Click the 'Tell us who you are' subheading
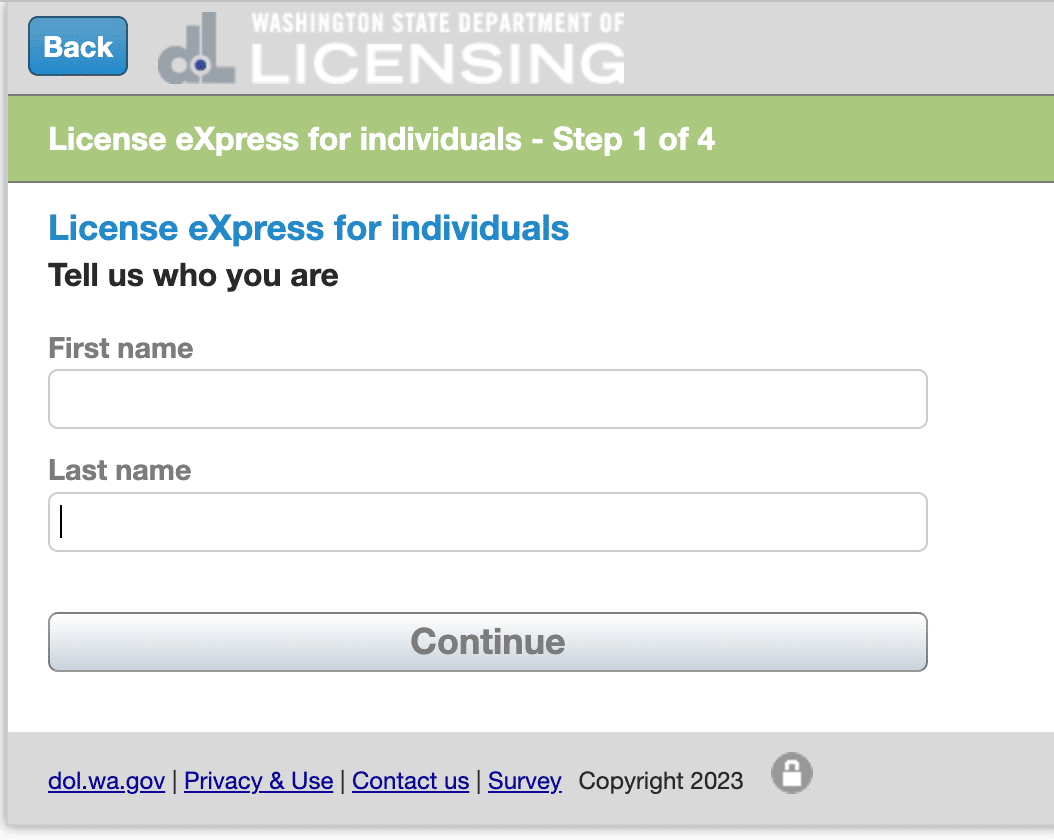This screenshot has width=1054, height=840. pos(193,275)
